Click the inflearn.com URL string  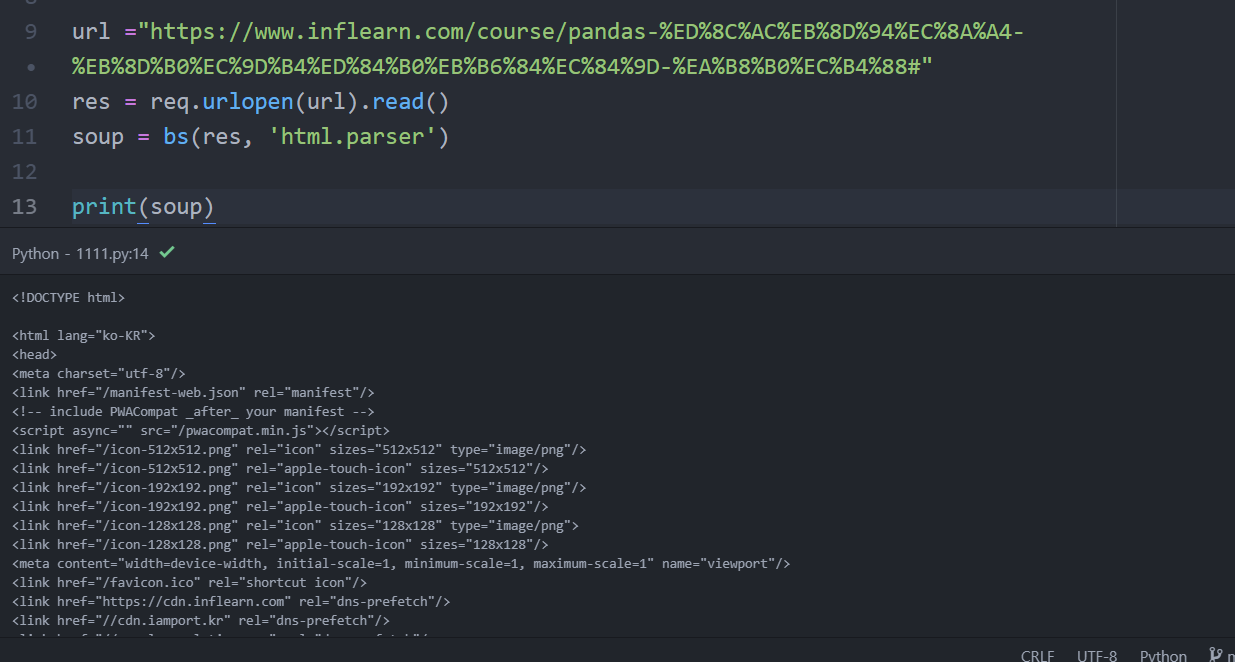click(x=548, y=49)
